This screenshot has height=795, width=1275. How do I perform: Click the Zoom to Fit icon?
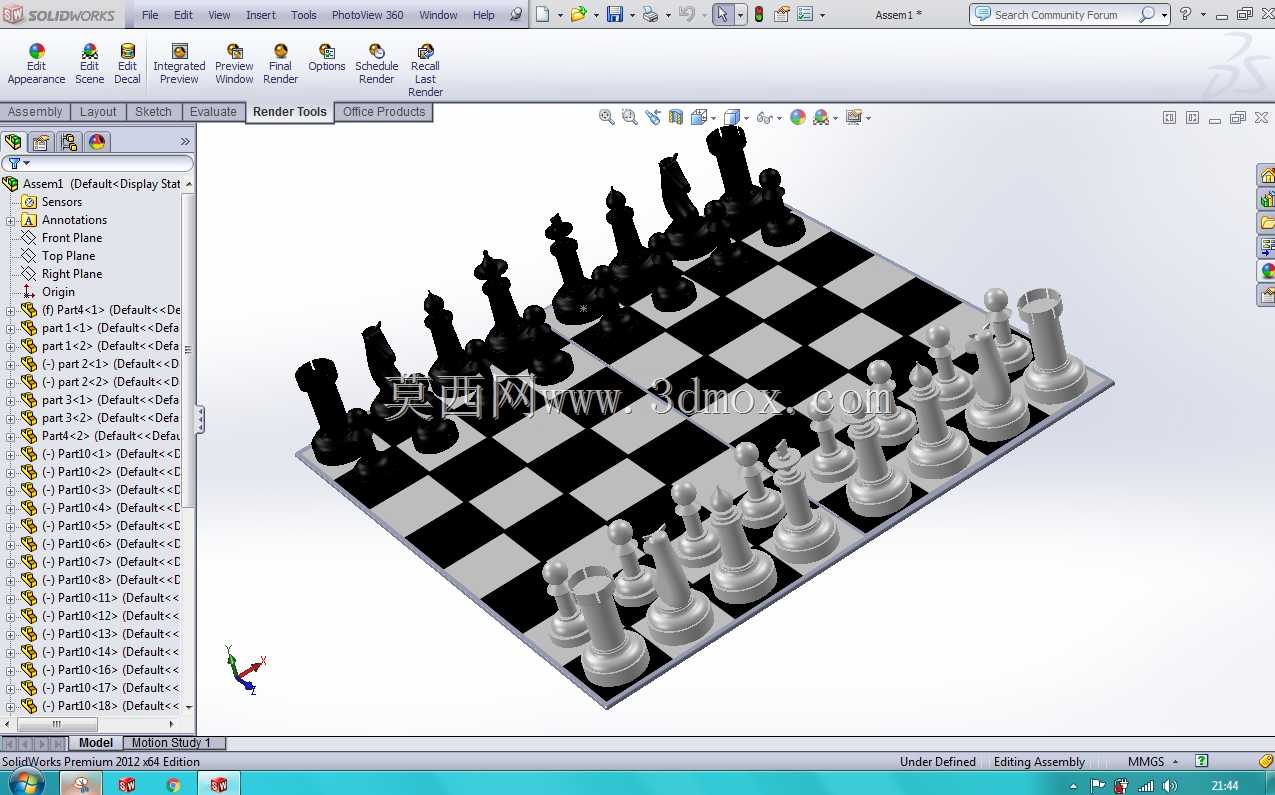(x=606, y=117)
